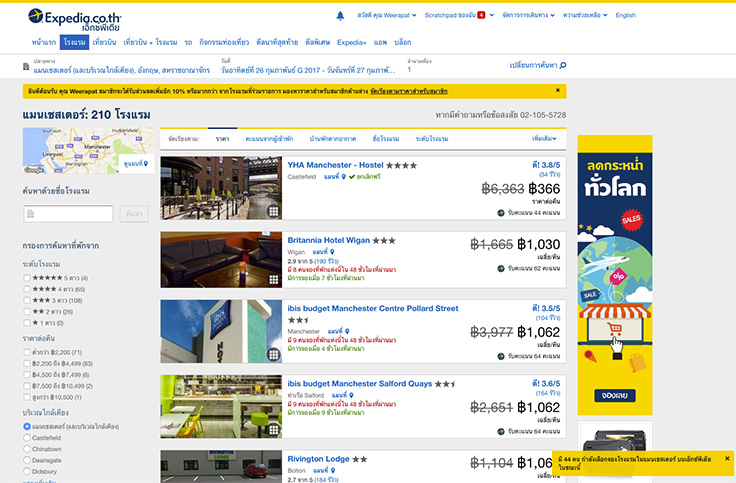The image size is (736, 483).
Task: Click the Manchester map thumbnail
Action: pyautogui.click(x=88, y=151)
